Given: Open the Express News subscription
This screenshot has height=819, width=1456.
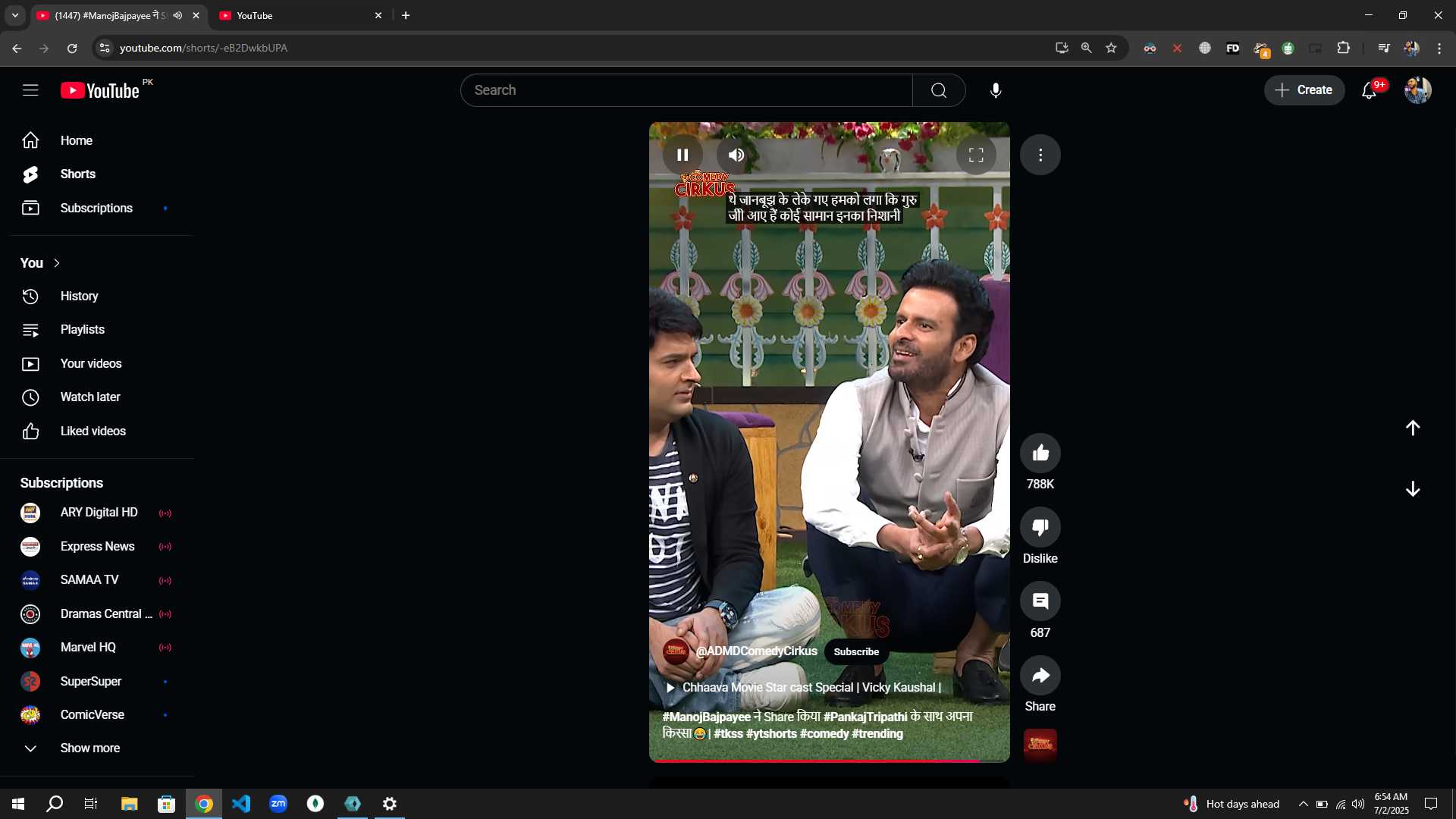Looking at the screenshot, I should [97, 547].
